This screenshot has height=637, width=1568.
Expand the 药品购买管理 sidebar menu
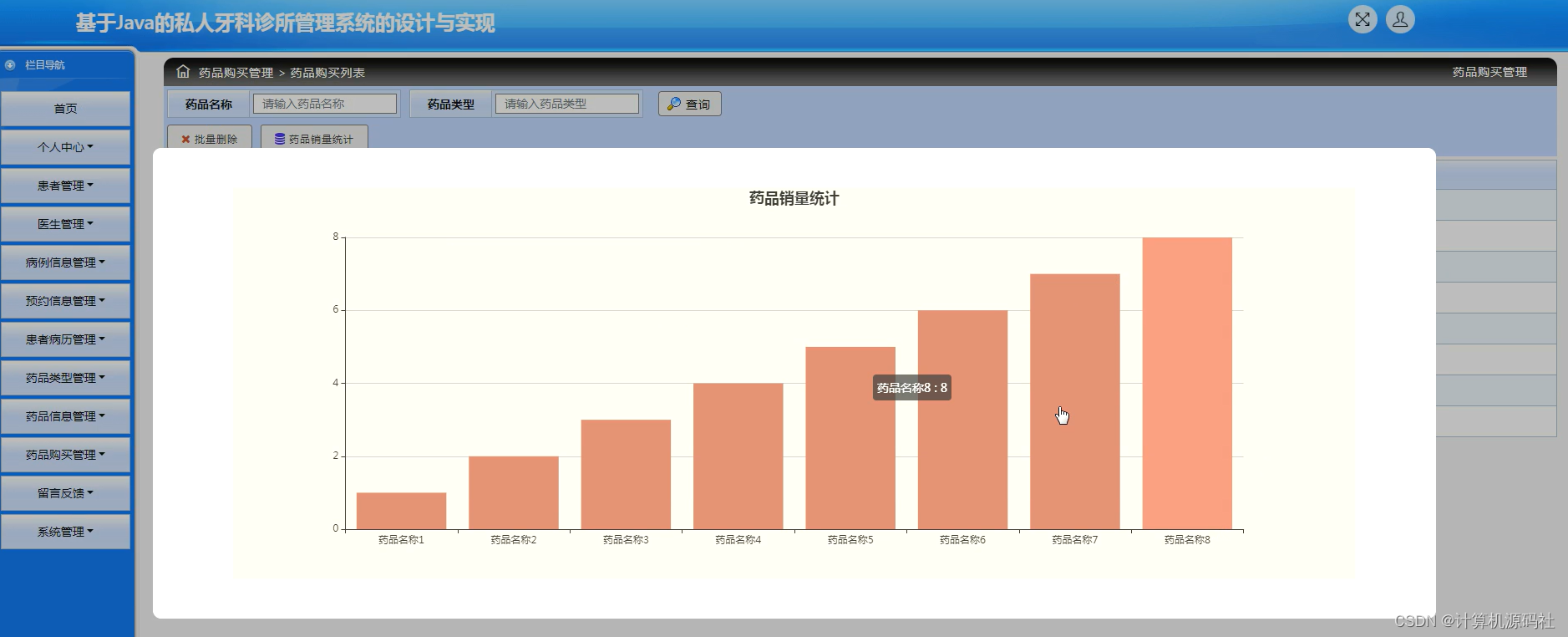(x=65, y=455)
